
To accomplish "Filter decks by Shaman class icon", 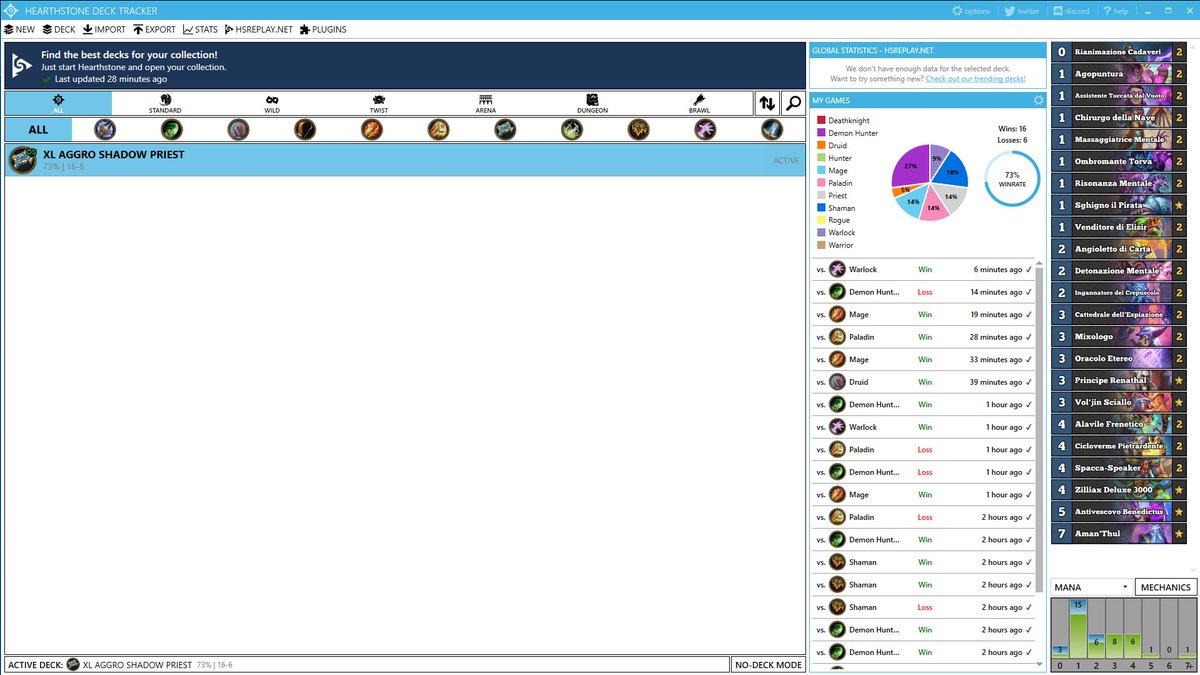I will click(x=638, y=129).
